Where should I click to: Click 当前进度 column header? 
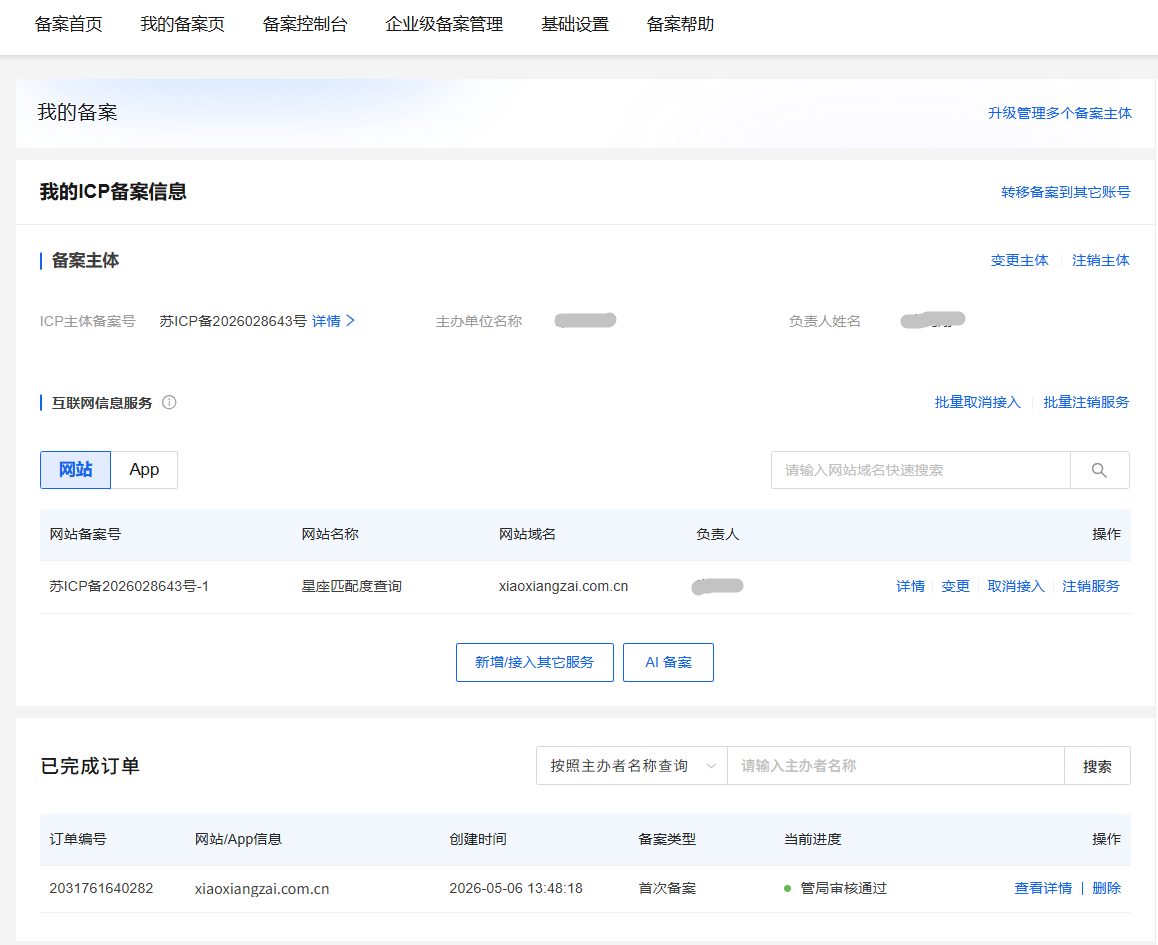point(812,839)
